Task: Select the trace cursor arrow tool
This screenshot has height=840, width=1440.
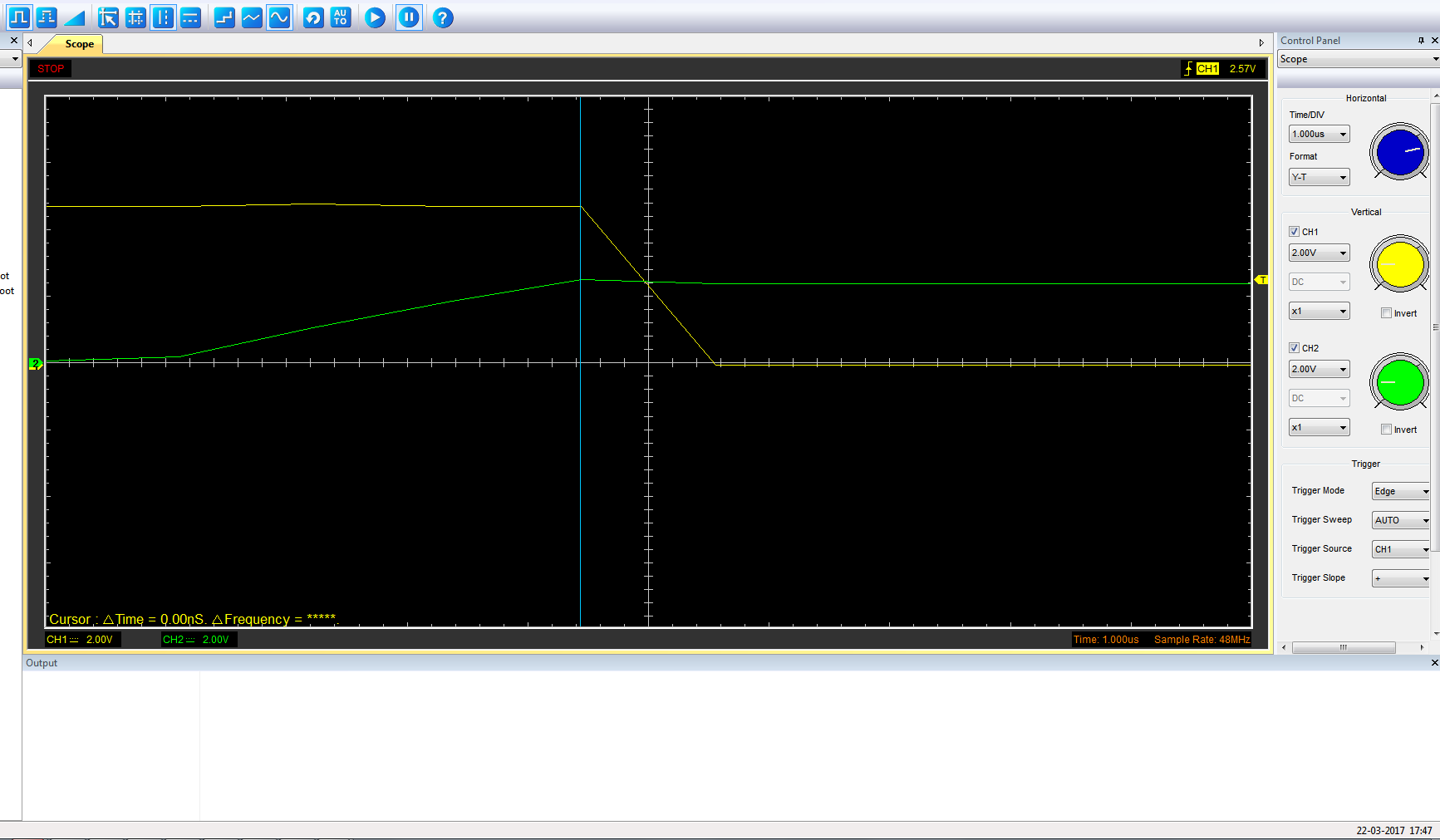Action: point(108,17)
